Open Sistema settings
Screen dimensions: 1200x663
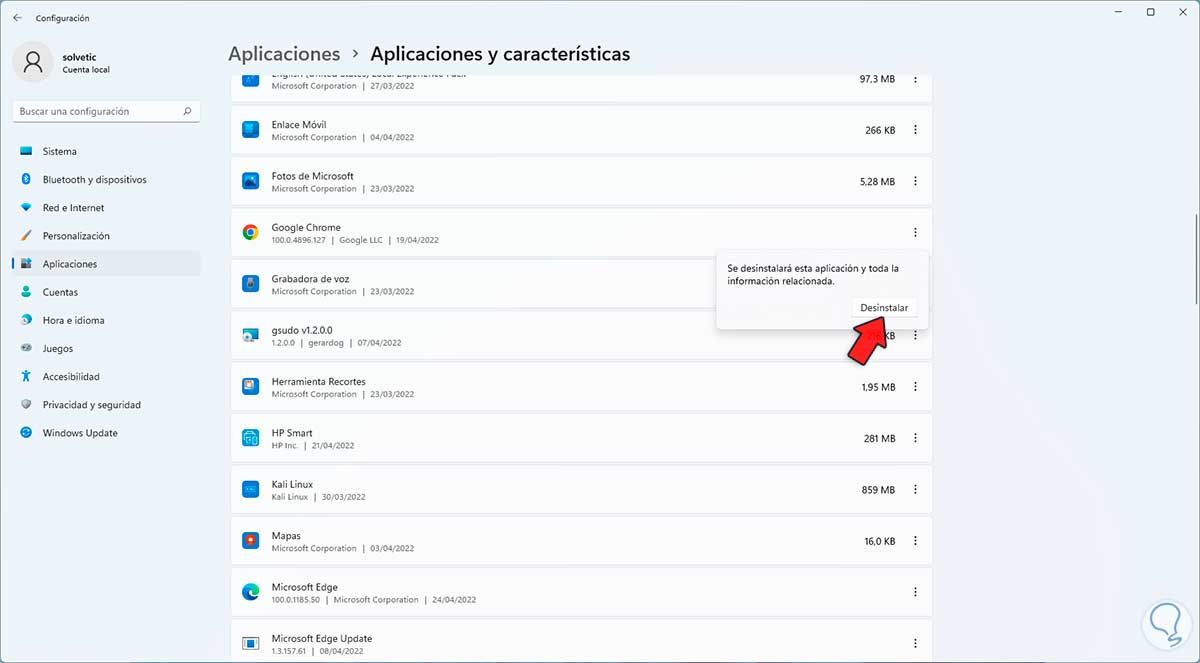pos(106,152)
